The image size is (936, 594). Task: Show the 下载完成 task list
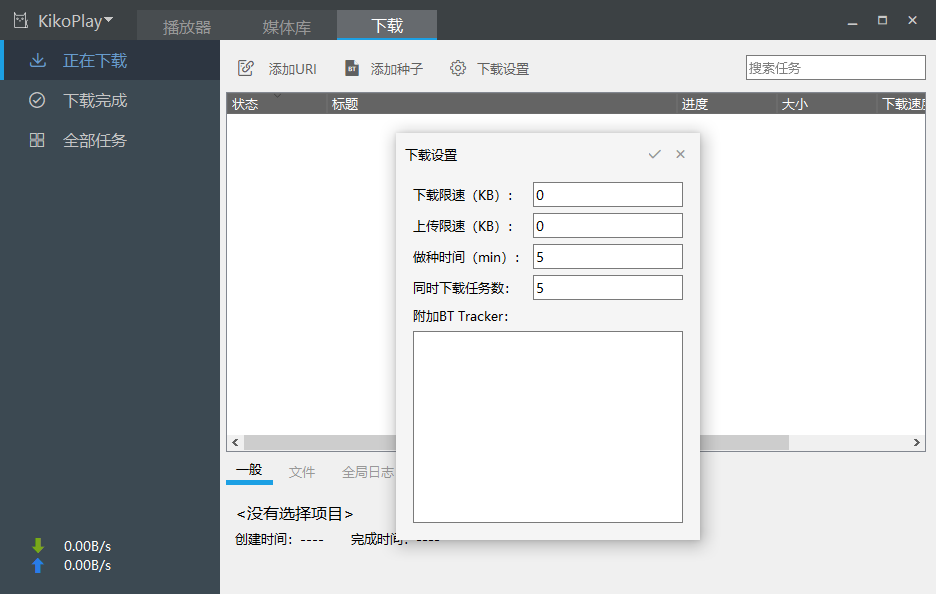coord(110,100)
